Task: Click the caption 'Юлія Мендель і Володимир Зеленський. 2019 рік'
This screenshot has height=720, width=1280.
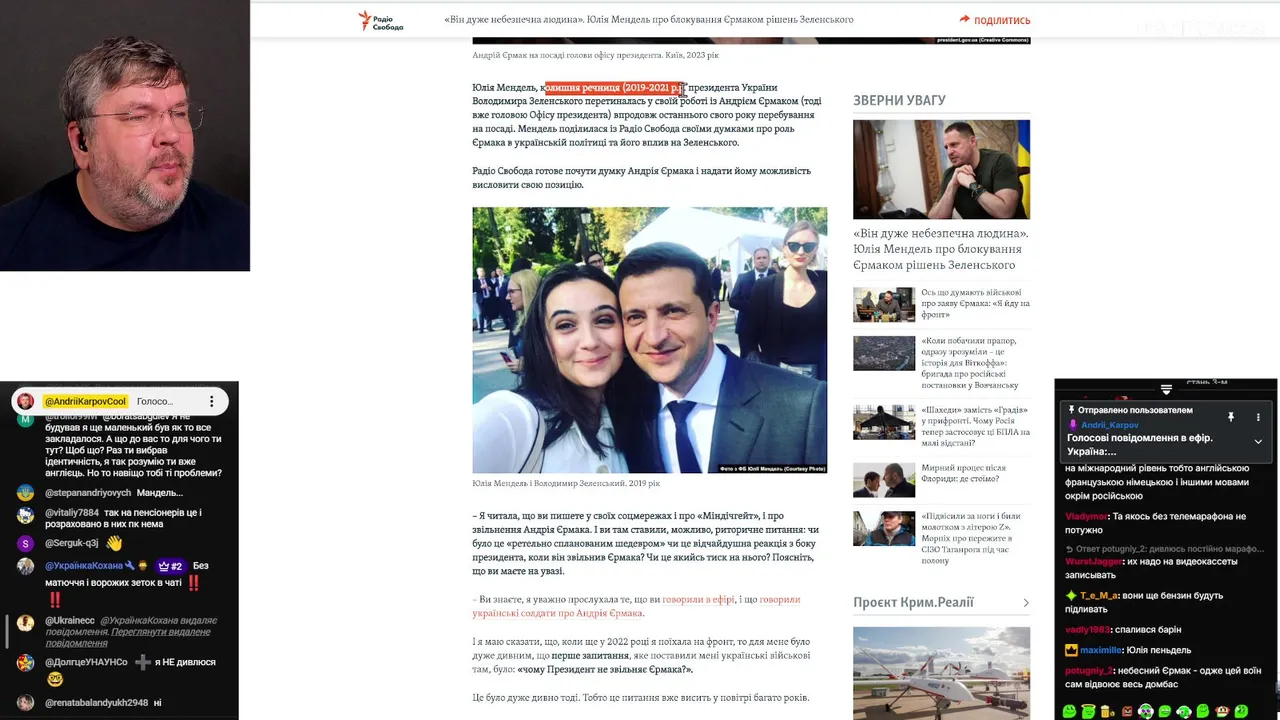Action: coord(566,483)
